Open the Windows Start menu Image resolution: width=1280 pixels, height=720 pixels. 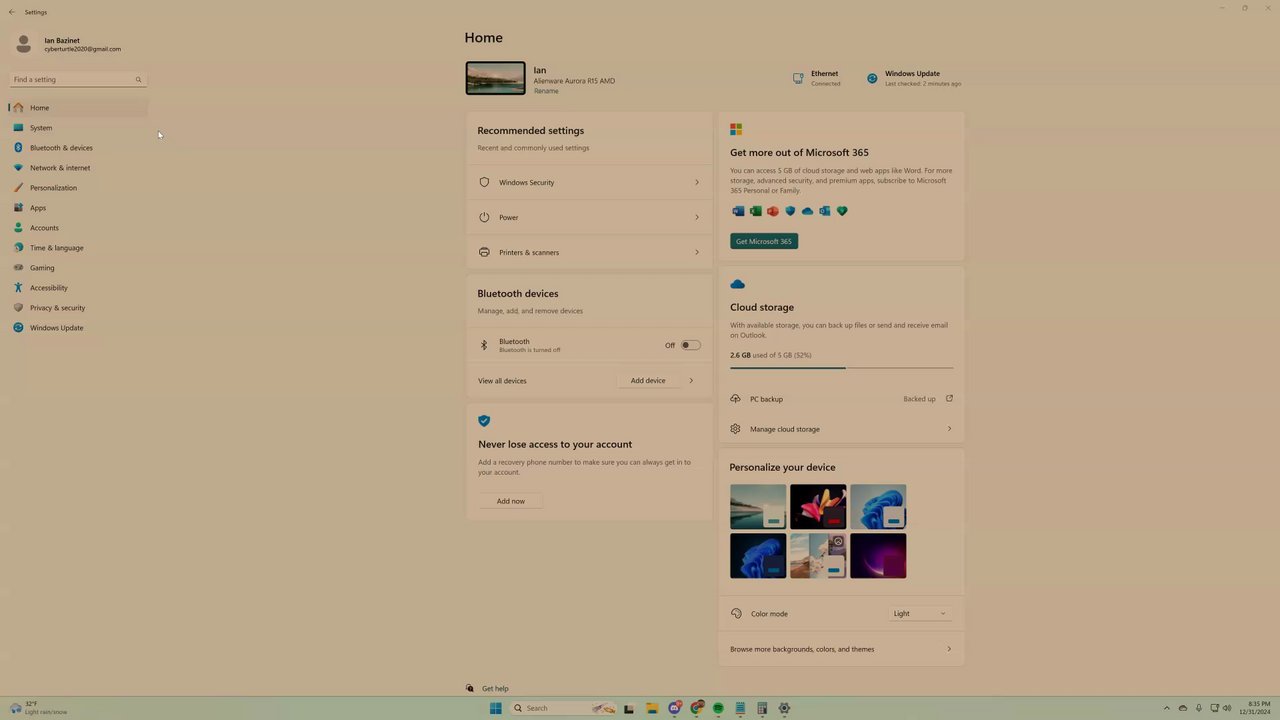pyautogui.click(x=496, y=708)
